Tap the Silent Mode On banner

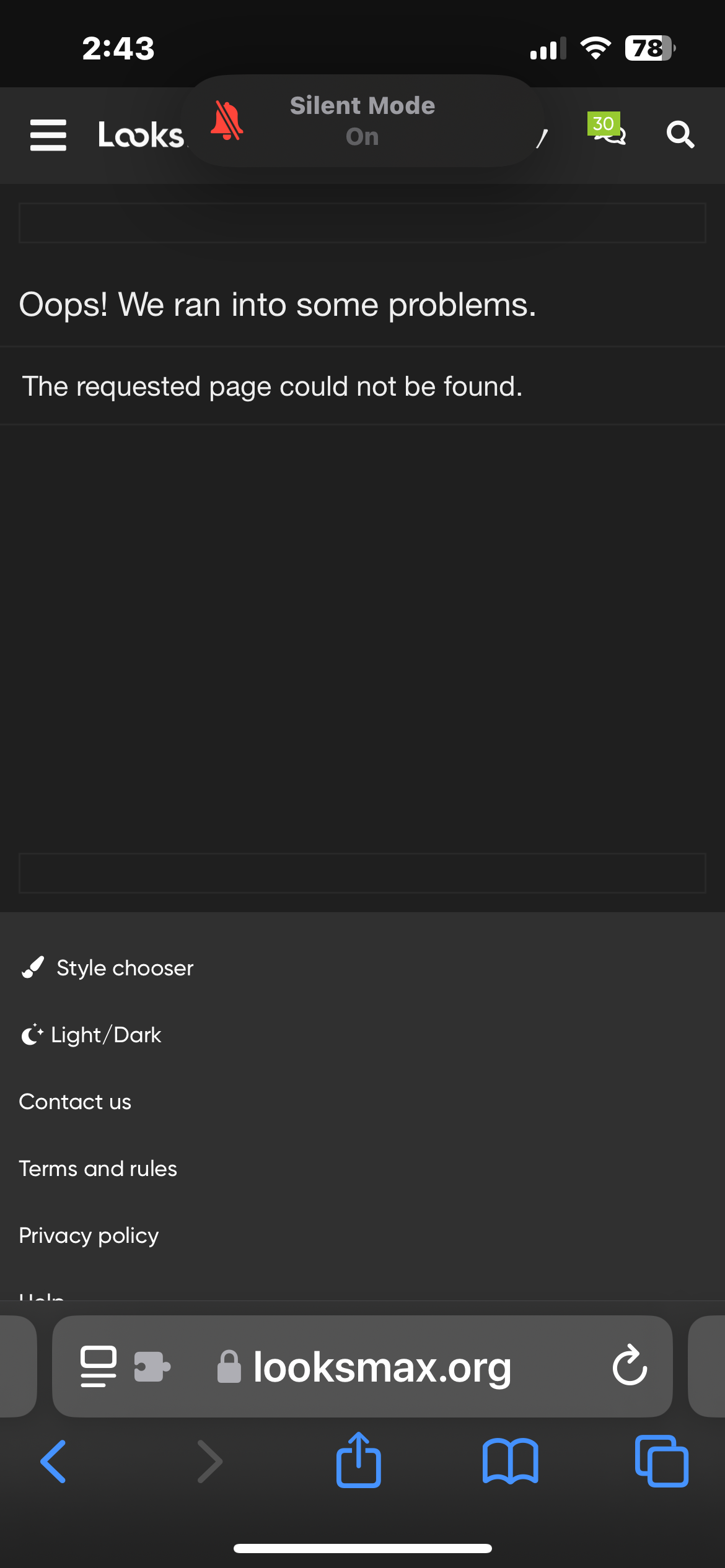tap(362, 121)
